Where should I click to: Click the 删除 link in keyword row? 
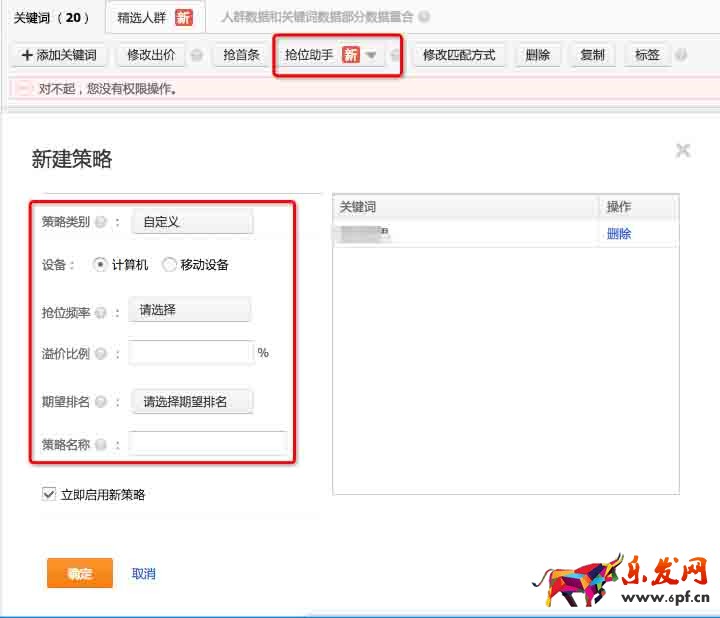619,234
